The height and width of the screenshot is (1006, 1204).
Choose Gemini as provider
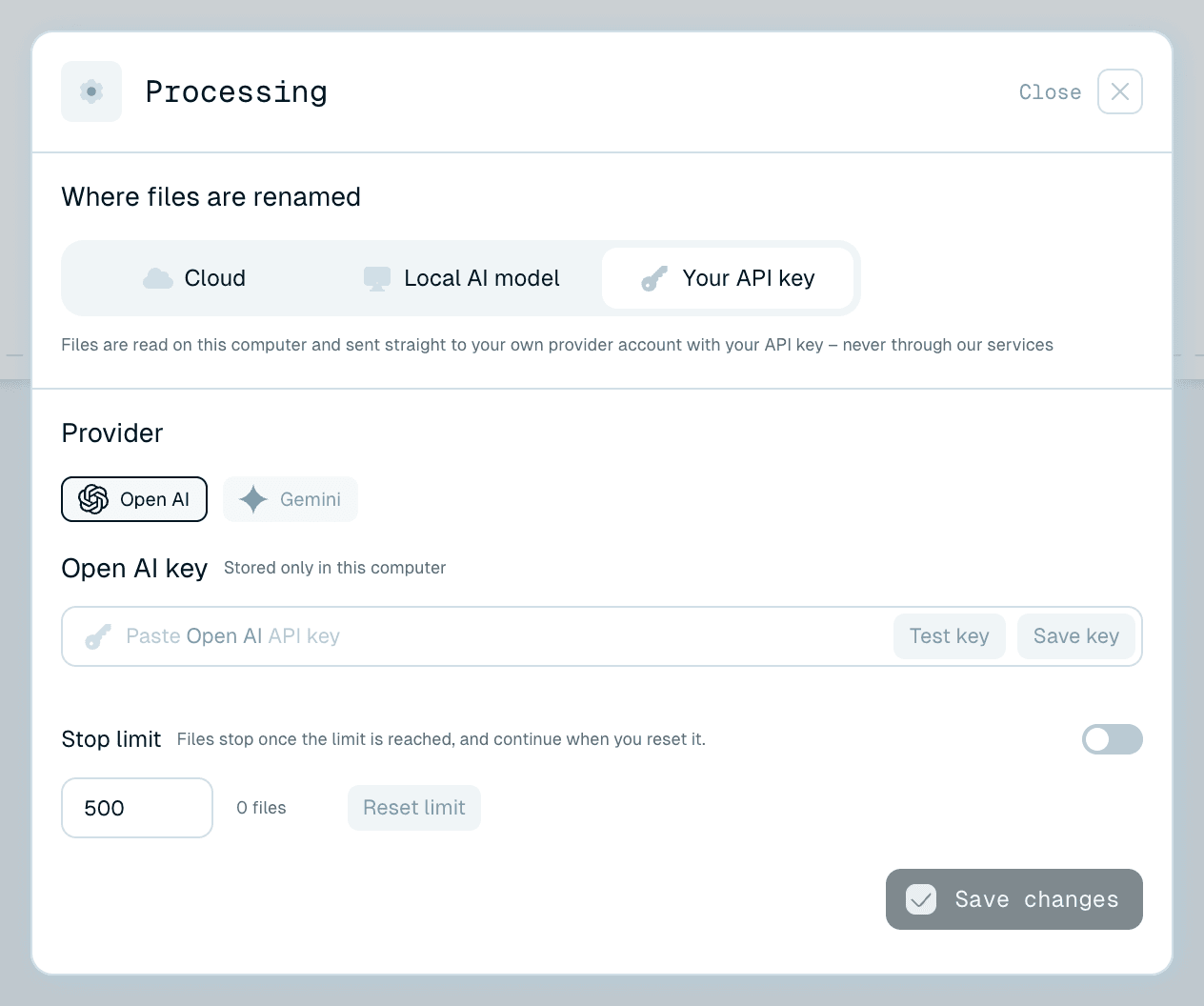[291, 499]
